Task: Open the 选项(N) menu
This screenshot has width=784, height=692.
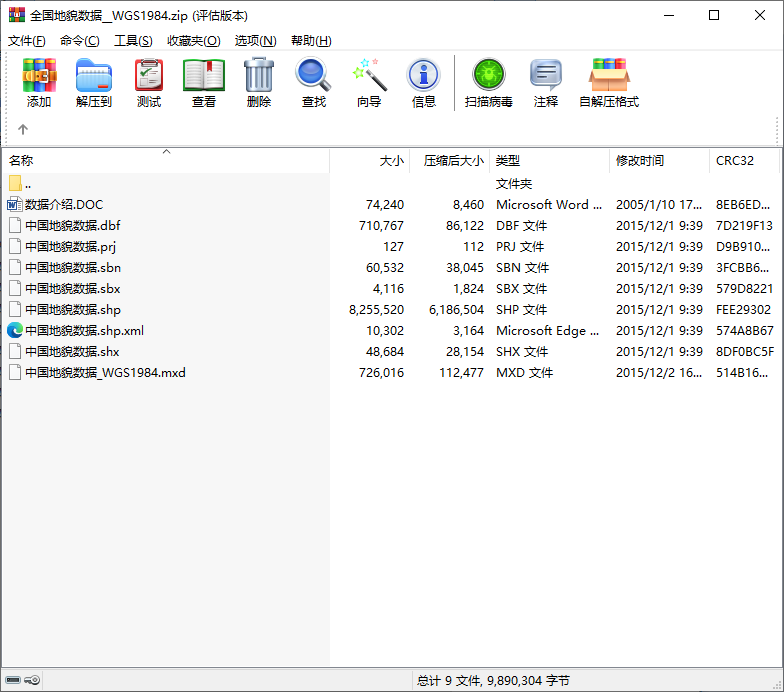Action: pos(256,40)
